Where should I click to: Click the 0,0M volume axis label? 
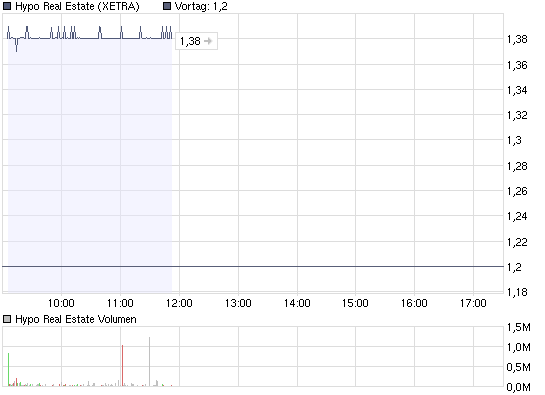[519, 387]
